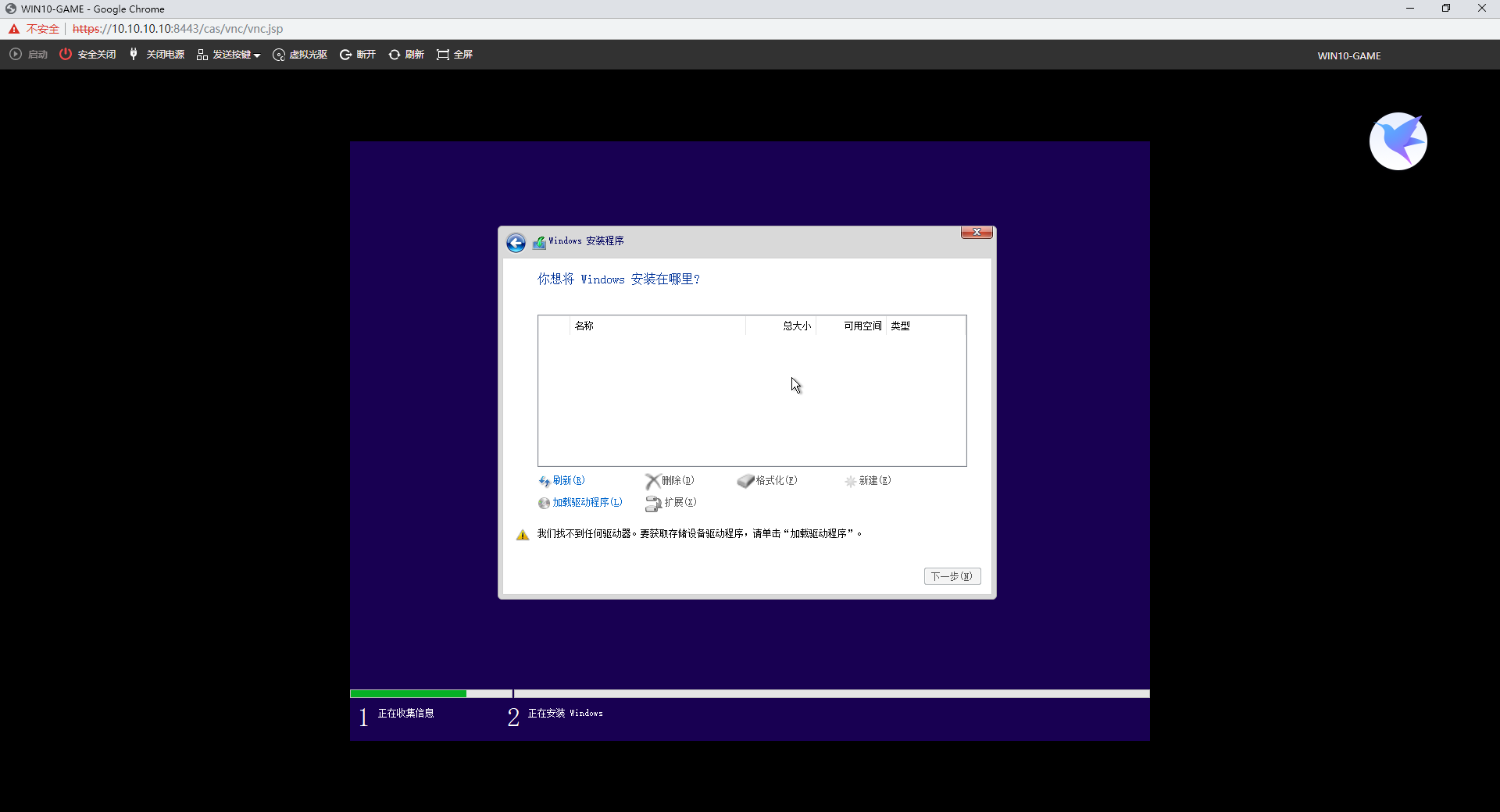Click the Windows 安装程序 title text
Image resolution: width=1500 pixels, height=812 pixels.
click(586, 241)
